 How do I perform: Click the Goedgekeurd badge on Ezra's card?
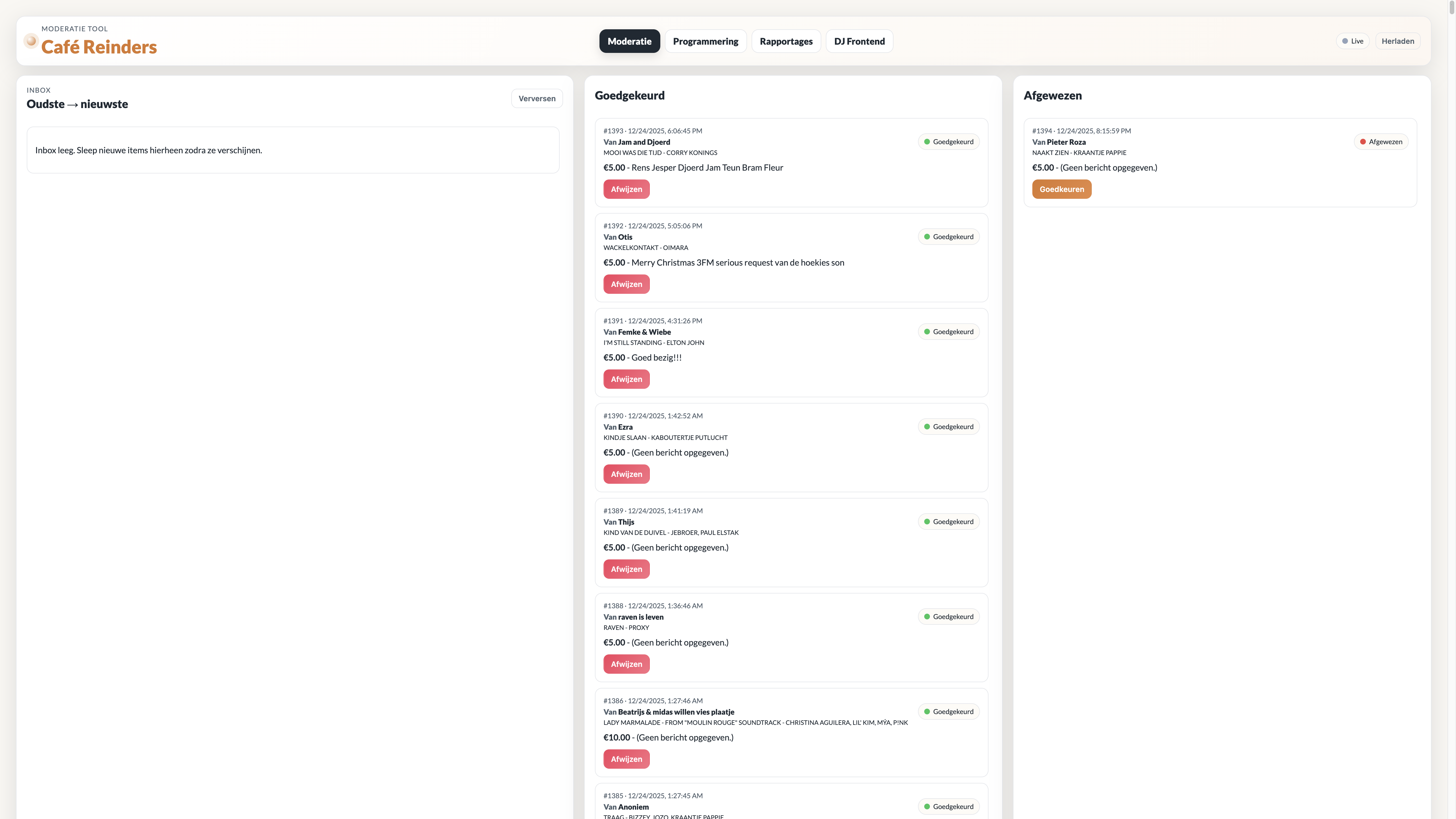[948, 427]
